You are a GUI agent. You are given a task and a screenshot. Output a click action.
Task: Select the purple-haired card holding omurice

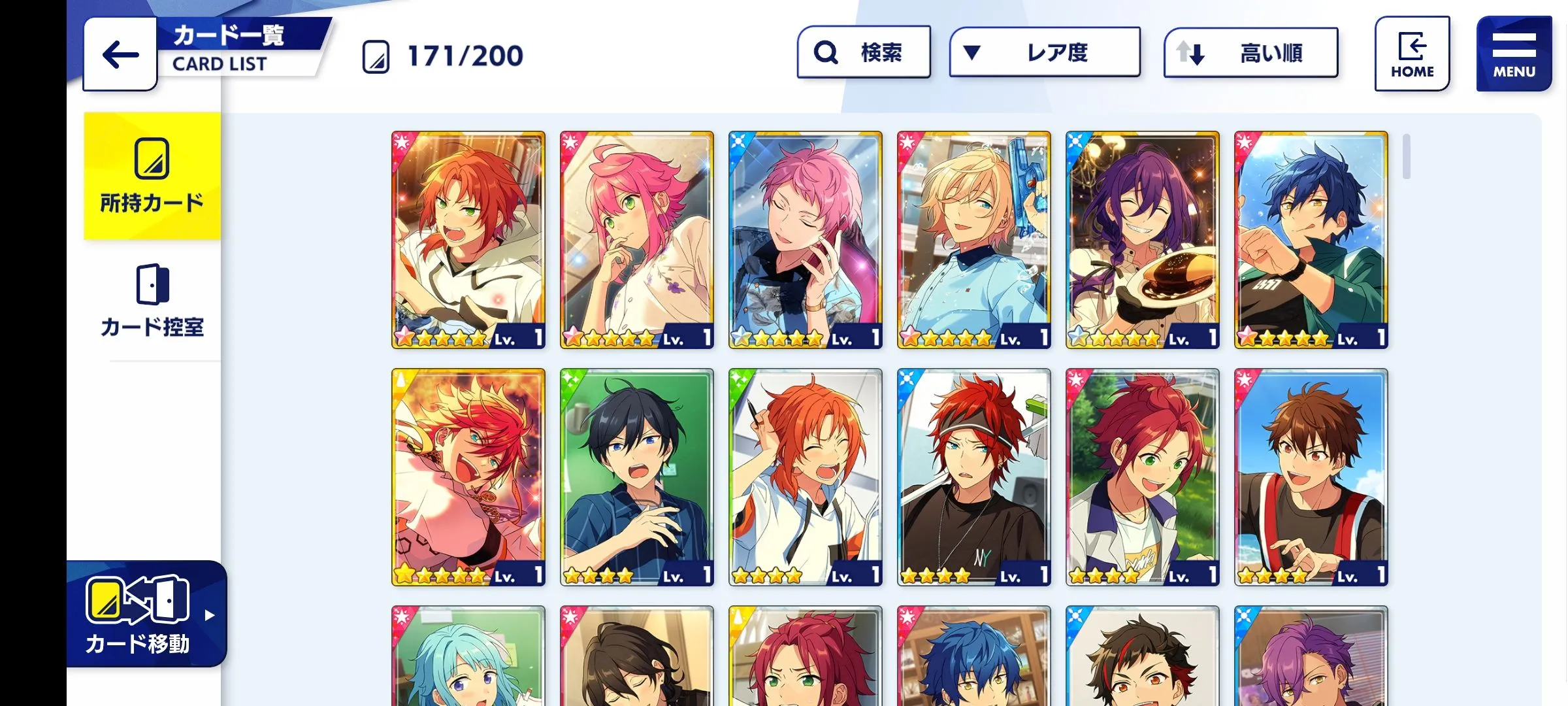[x=1142, y=240]
